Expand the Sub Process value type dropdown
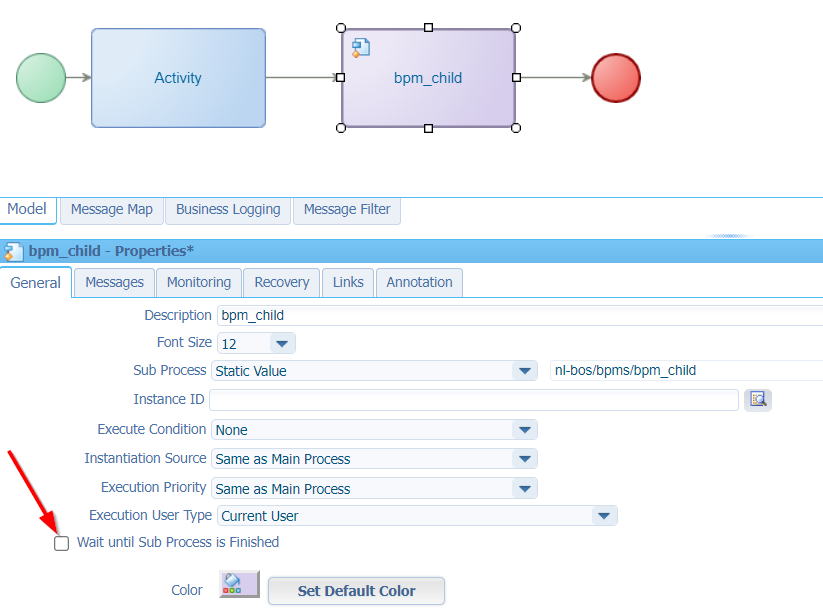823x611 pixels. coord(524,370)
